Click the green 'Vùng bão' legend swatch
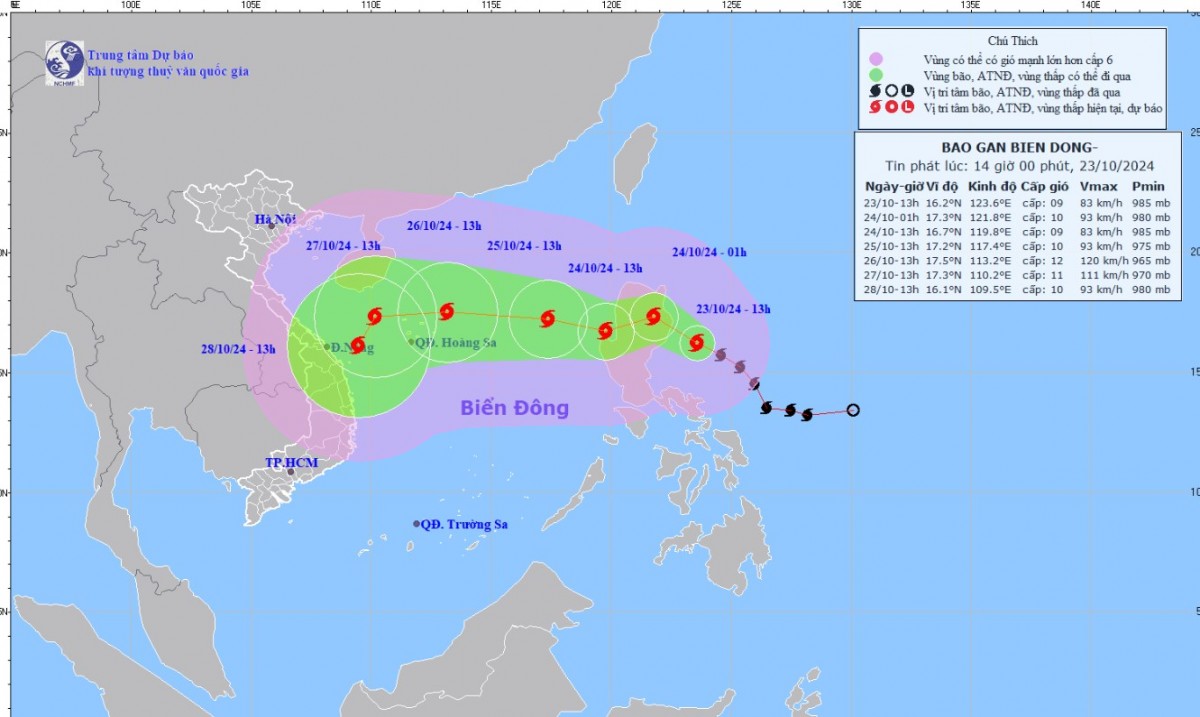1200x717 pixels. [x=877, y=76]
